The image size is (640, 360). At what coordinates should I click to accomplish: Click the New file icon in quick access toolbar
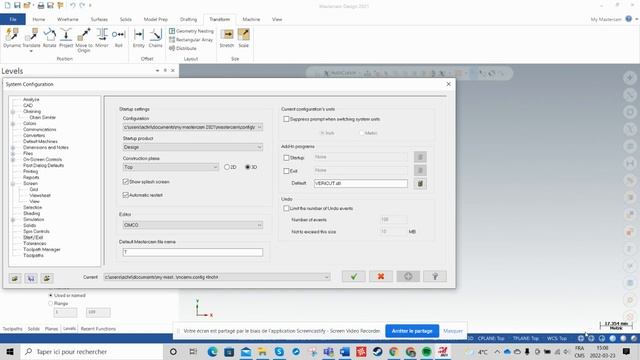7,5
